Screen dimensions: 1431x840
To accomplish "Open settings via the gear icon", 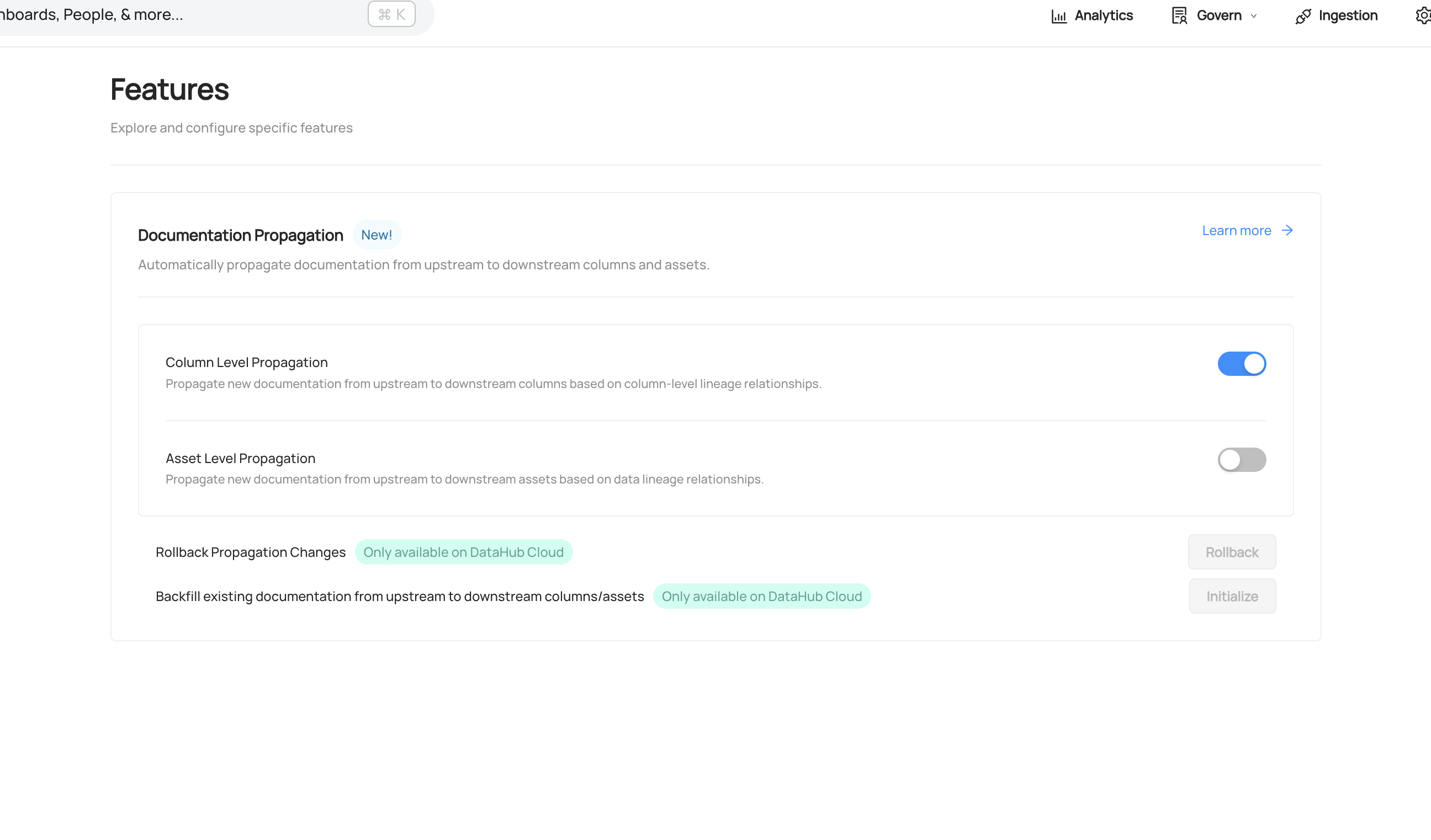I will click(x=1423, y=16).
